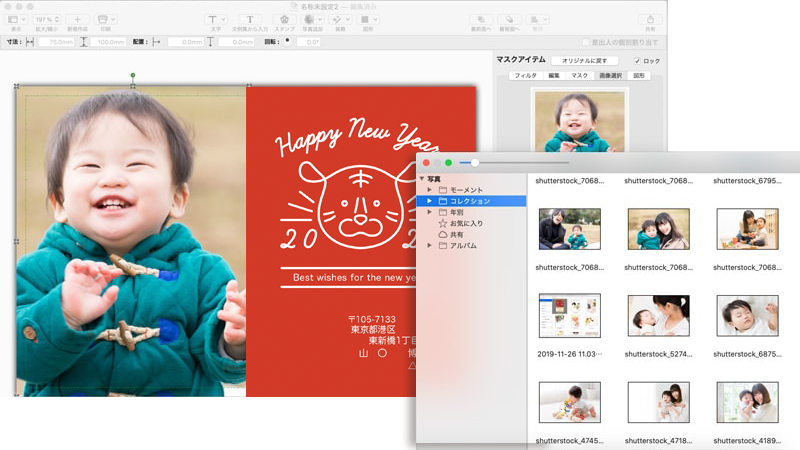The width and height of the screenshot is (800, 450).
Task: Switch to the 編集 tab
Action: click(554, 76)
